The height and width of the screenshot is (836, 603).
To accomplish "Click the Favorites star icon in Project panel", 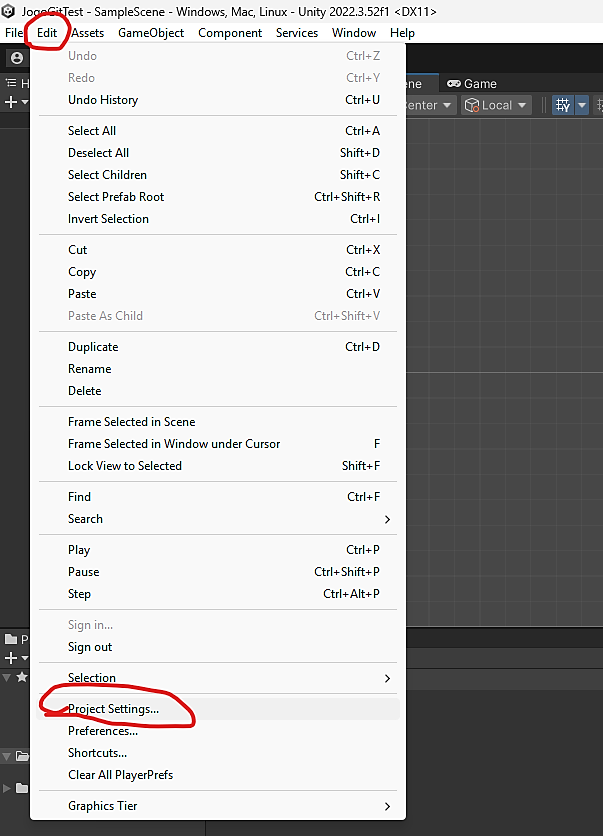I will (20, 678).
